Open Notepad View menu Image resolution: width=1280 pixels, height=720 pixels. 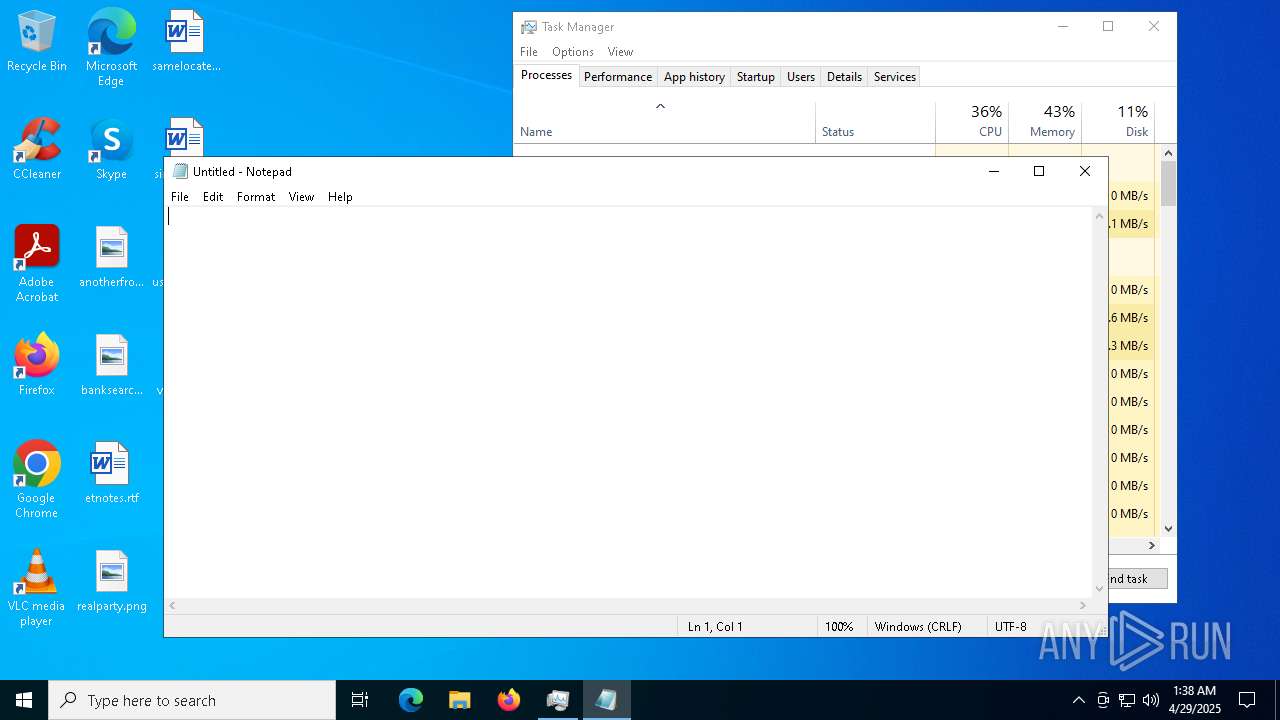301,197
